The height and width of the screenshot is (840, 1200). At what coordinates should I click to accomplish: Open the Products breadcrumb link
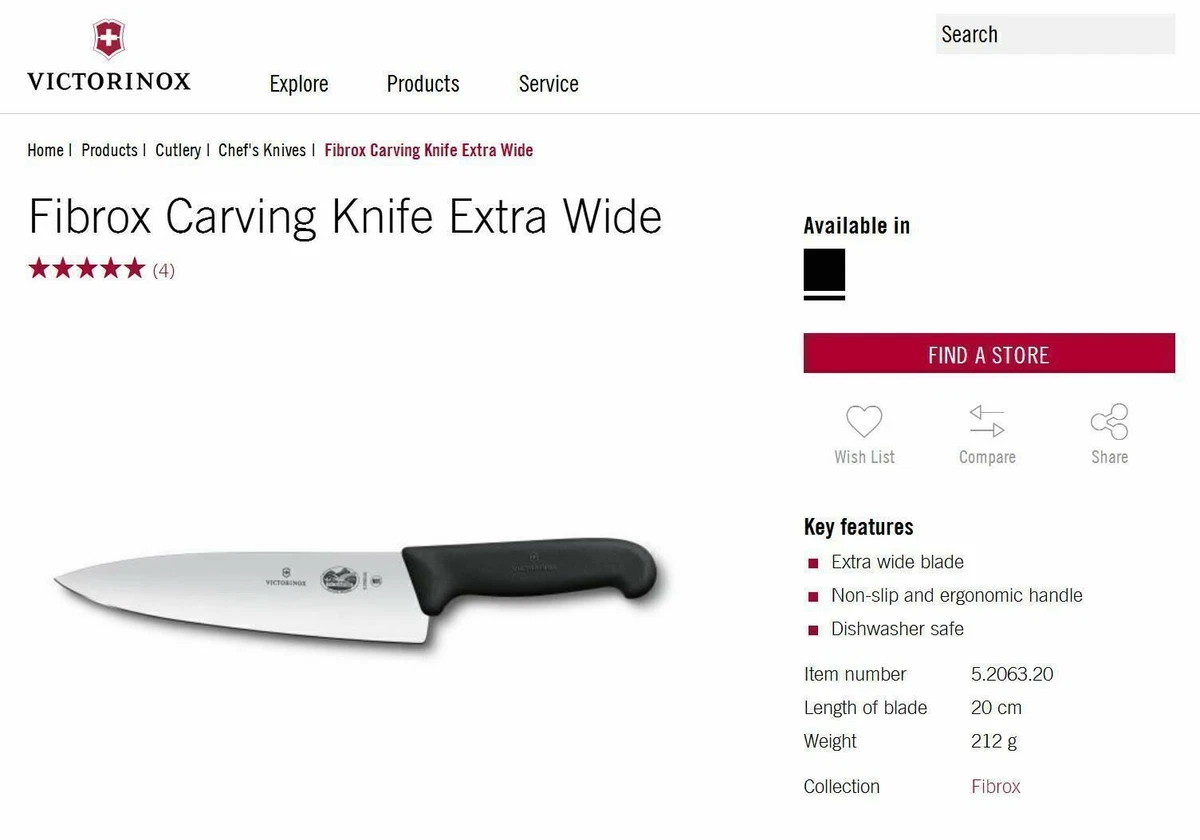click(x=109, y=150)
